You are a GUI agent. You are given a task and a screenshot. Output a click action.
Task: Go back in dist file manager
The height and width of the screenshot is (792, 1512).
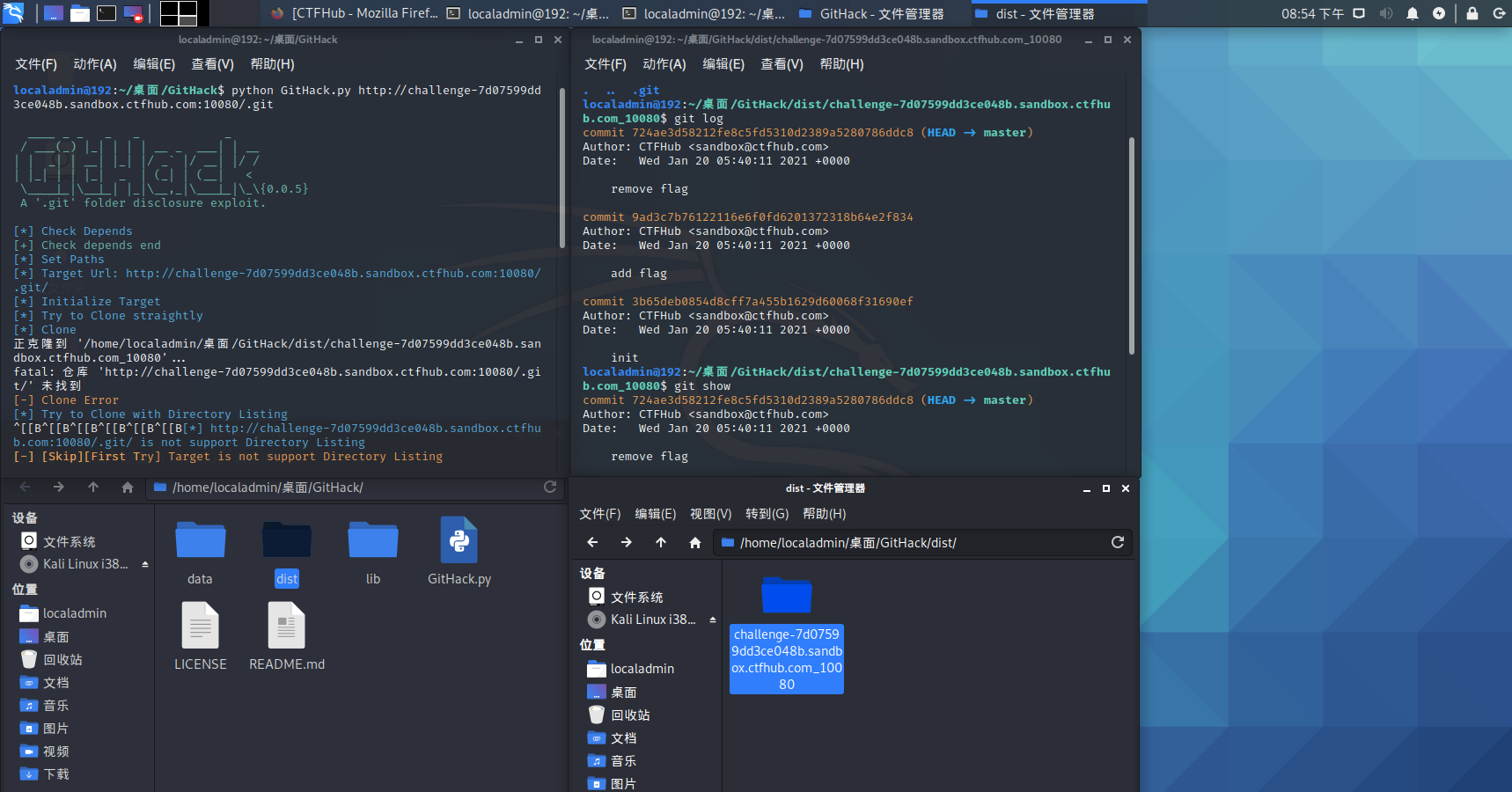(592, 542)
